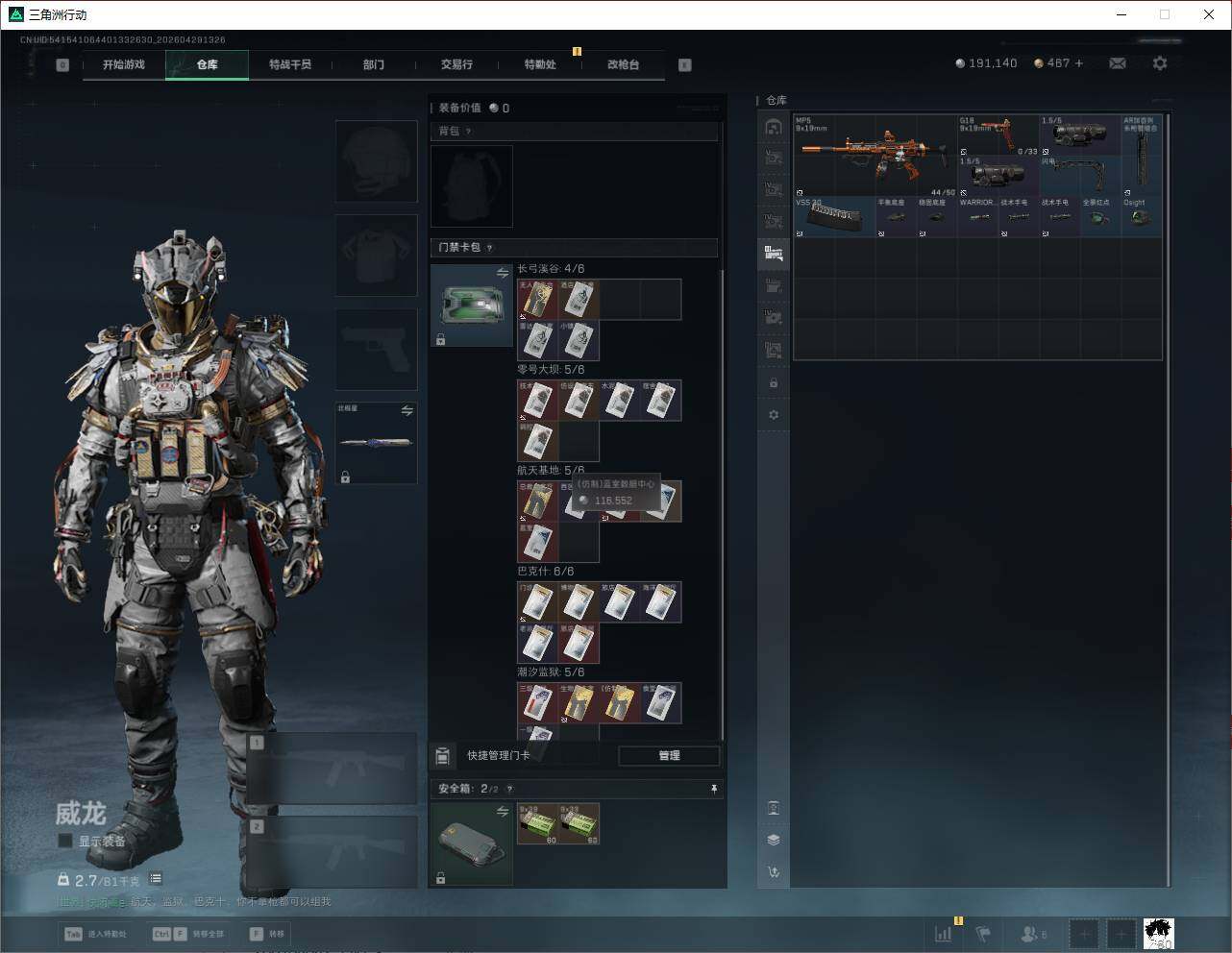Image resolution: width=1232 pixels, height=953 pixels.
Task: Click the swap arrows on the keycard case
Action: (502, 274)
